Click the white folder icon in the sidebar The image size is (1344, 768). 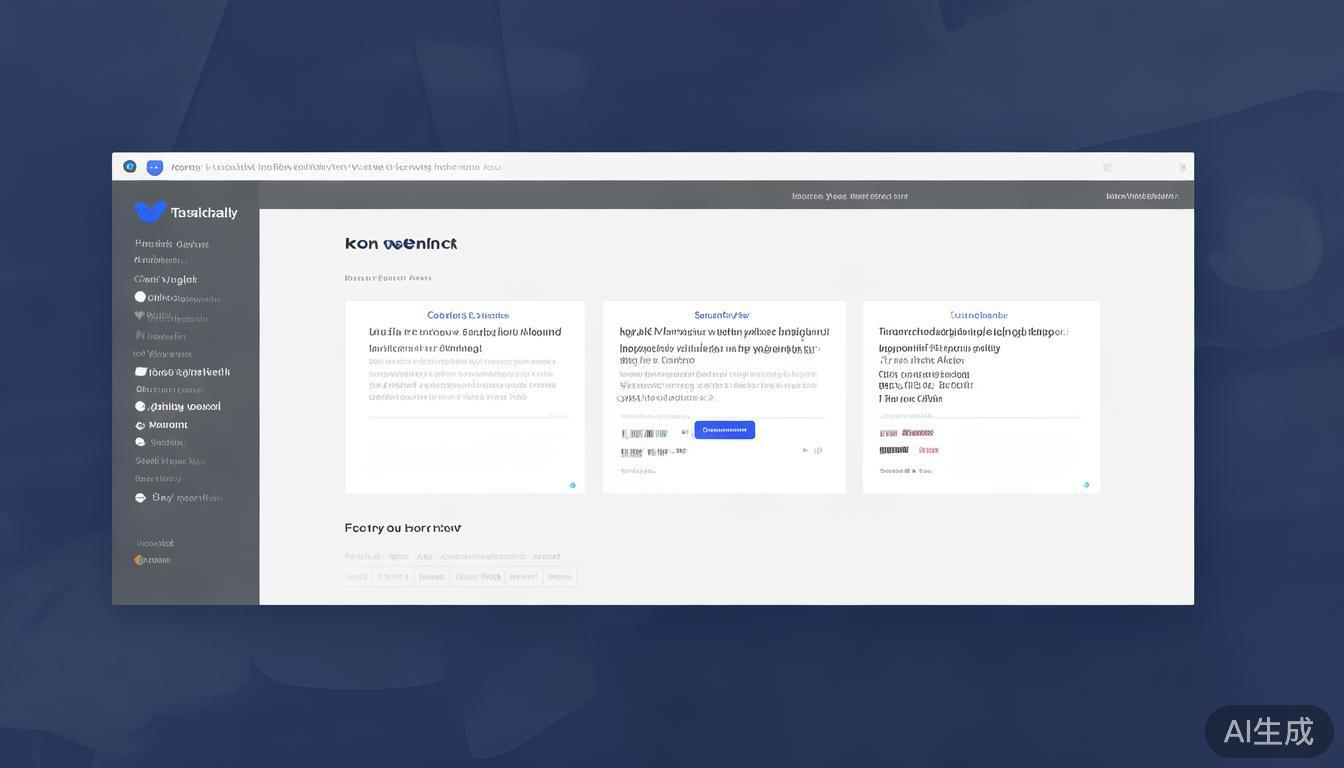141,372
